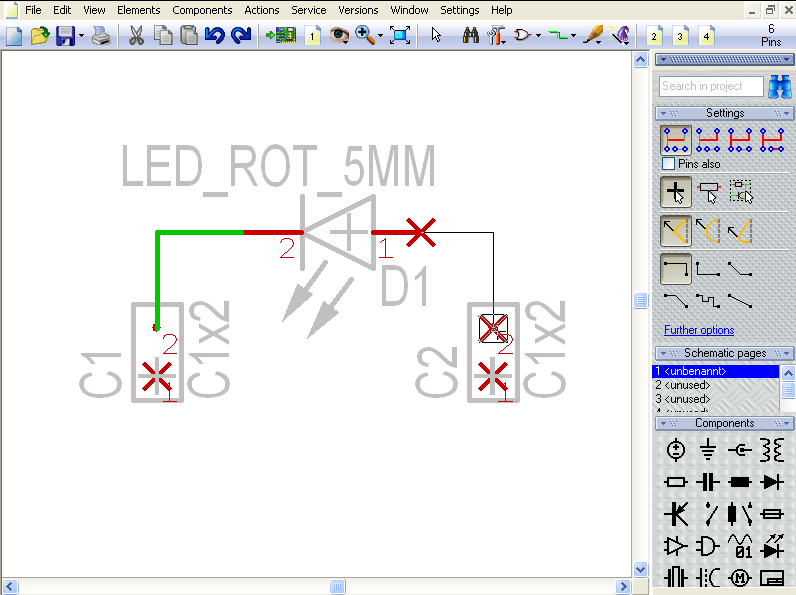Screen dimensions: 796x595
Task: Toggle the right-angle wire bend mode
Action: [676, 268]
